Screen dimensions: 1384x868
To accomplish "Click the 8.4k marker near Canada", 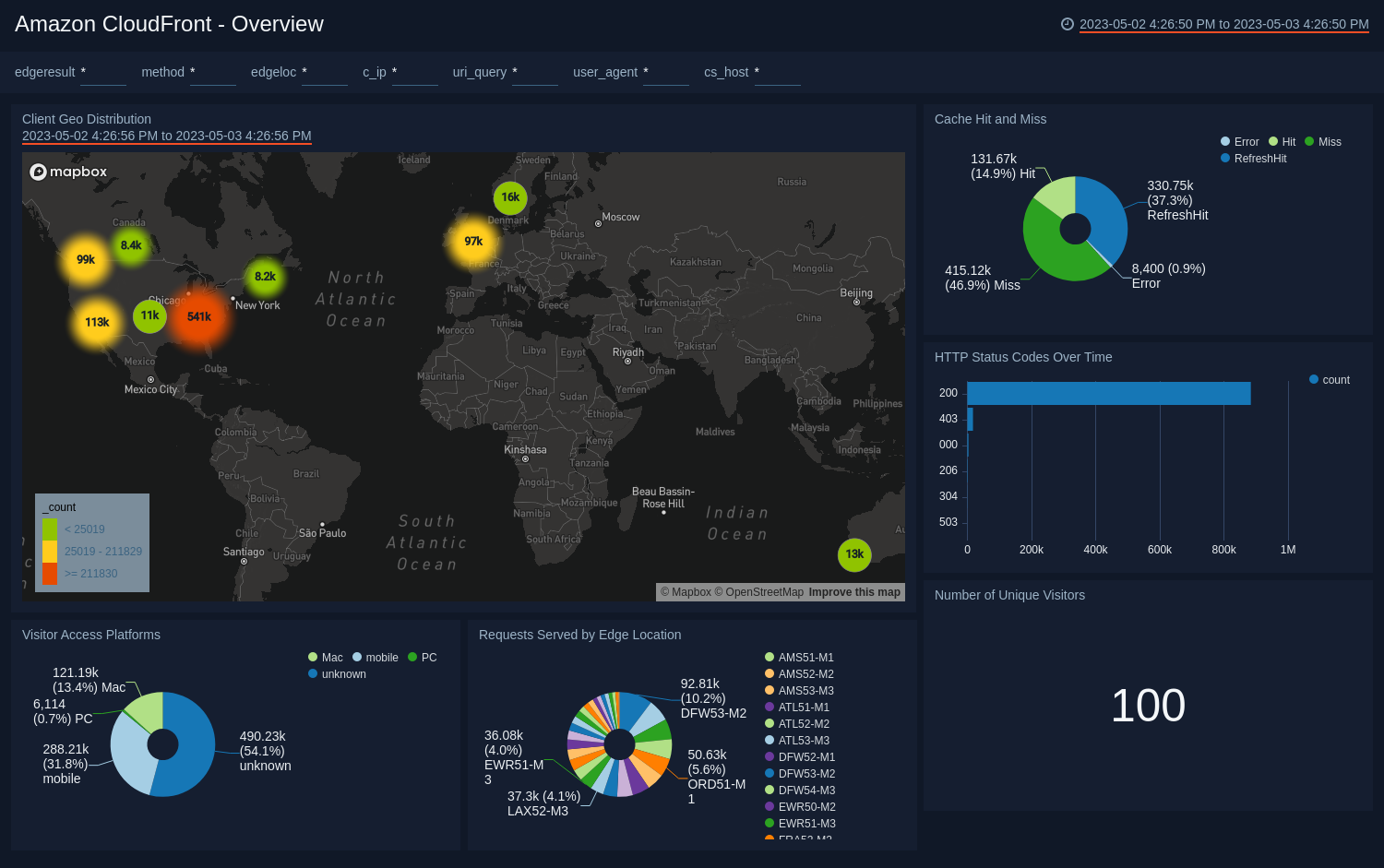I will [x=130, y=245].
